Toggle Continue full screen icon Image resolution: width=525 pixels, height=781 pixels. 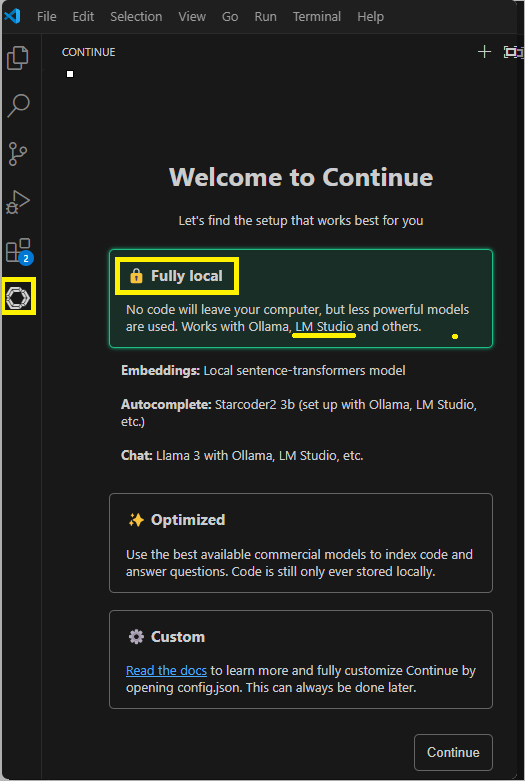coord(513,52)
